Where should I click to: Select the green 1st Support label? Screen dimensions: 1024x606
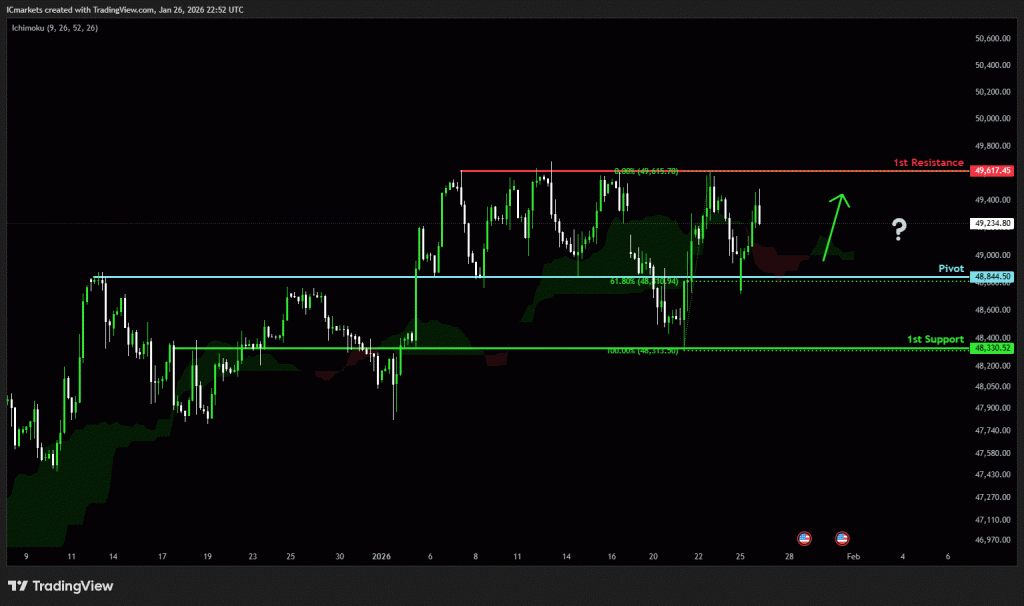coord(935,340)
